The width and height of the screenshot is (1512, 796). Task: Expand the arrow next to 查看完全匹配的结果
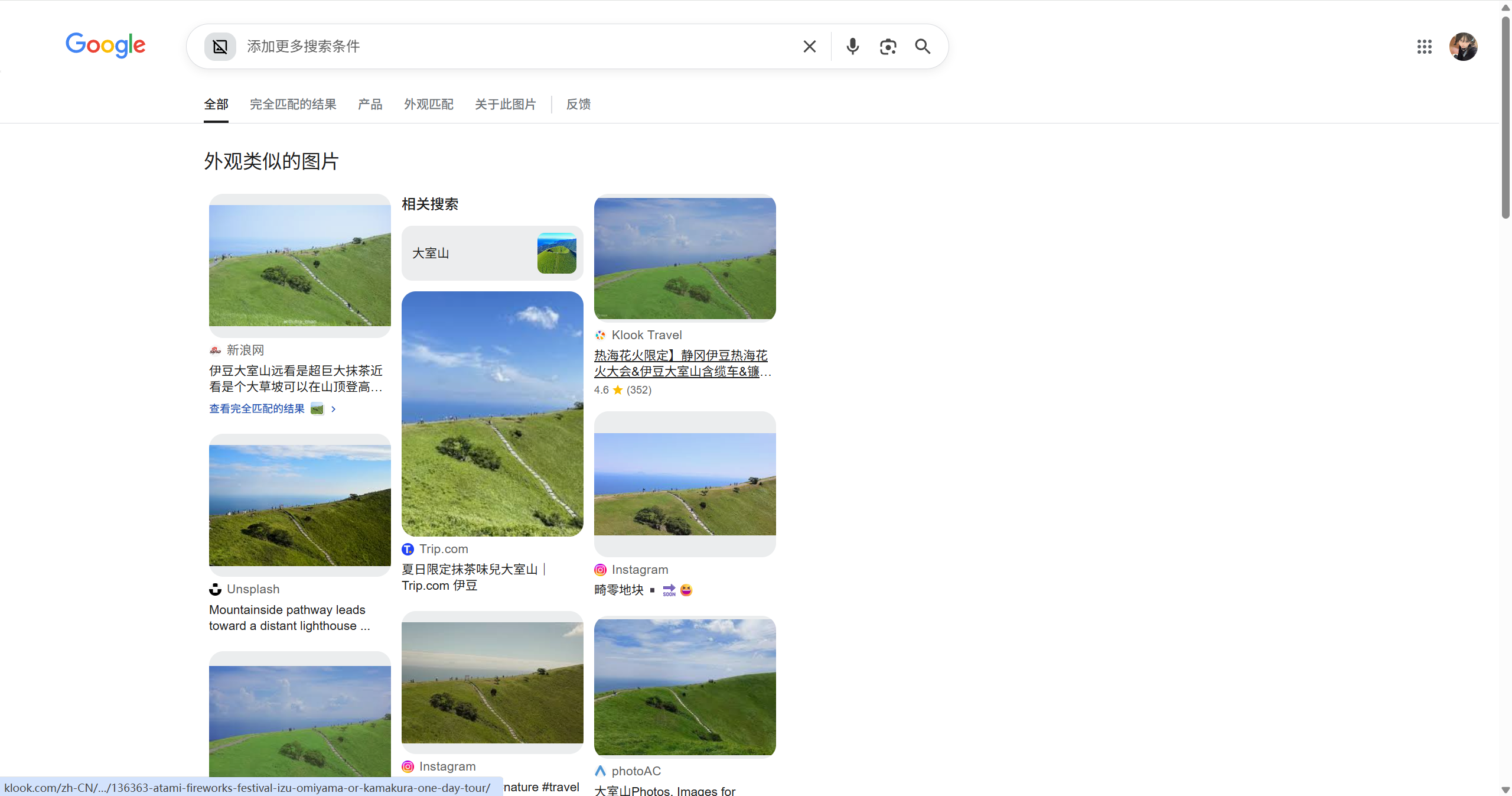pyautogui.click(x=334, y=409)
